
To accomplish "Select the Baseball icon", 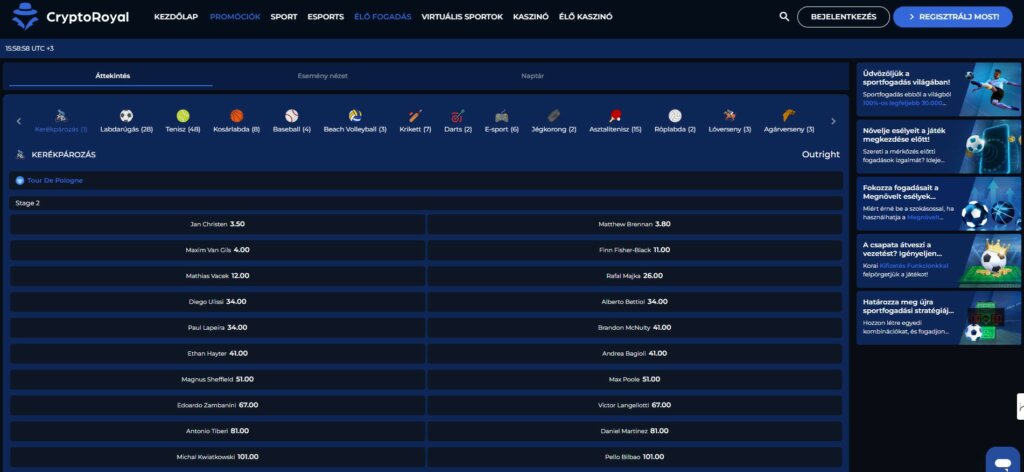I will 291,116.
